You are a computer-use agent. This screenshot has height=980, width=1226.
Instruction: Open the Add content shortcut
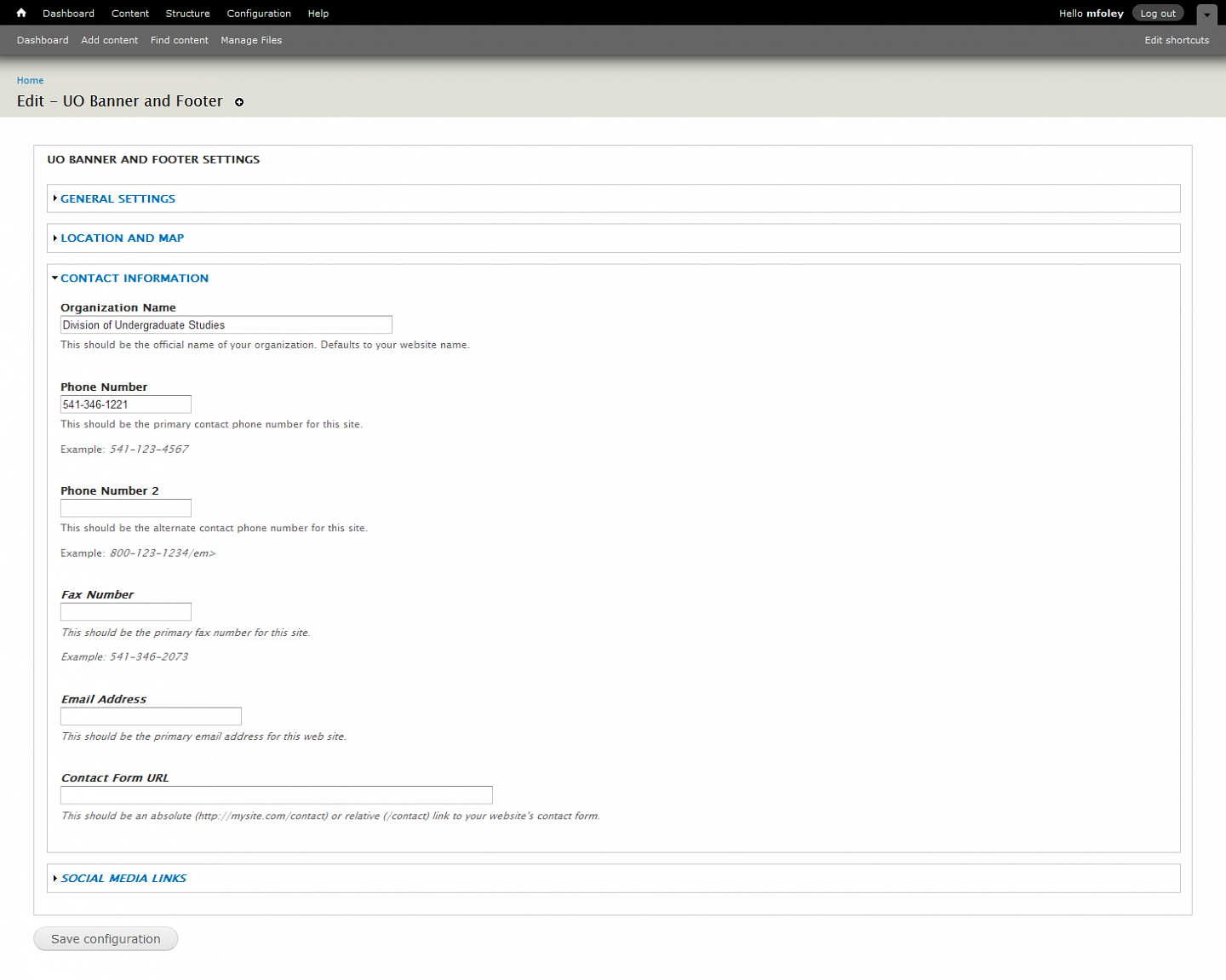point(110,40)
